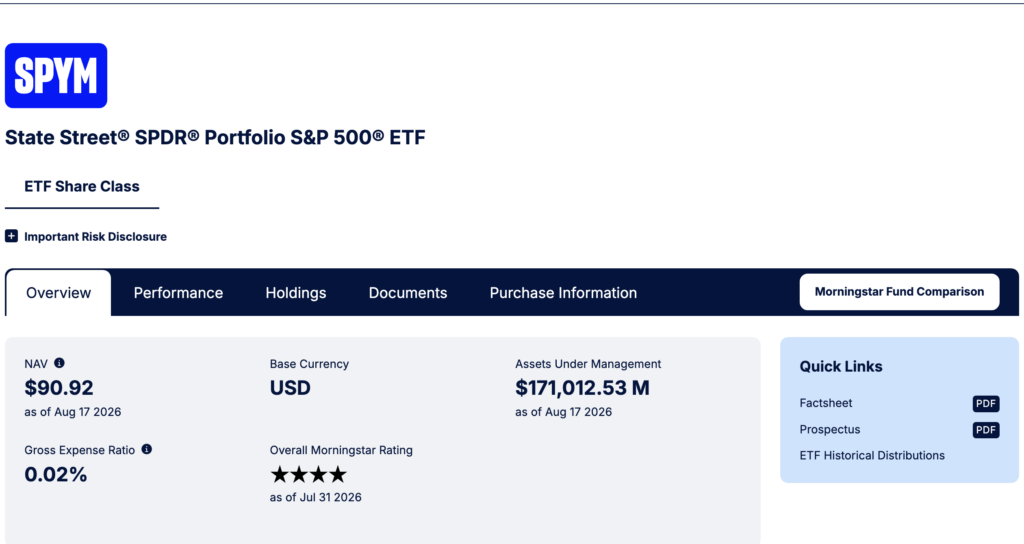Click the Important Risk Disclosure label
1024x544 pixels.
[95, 236]
